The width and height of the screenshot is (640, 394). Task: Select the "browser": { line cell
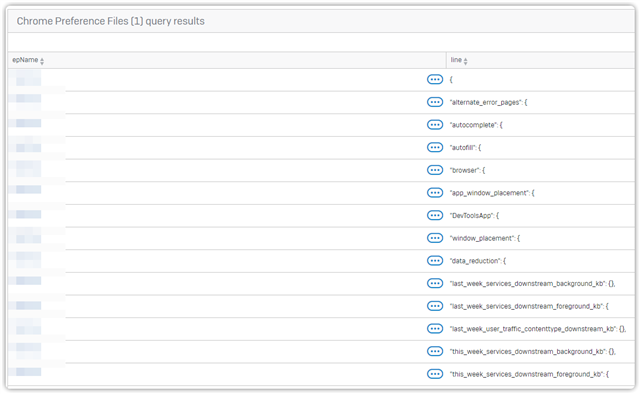[x=467, y=170]
